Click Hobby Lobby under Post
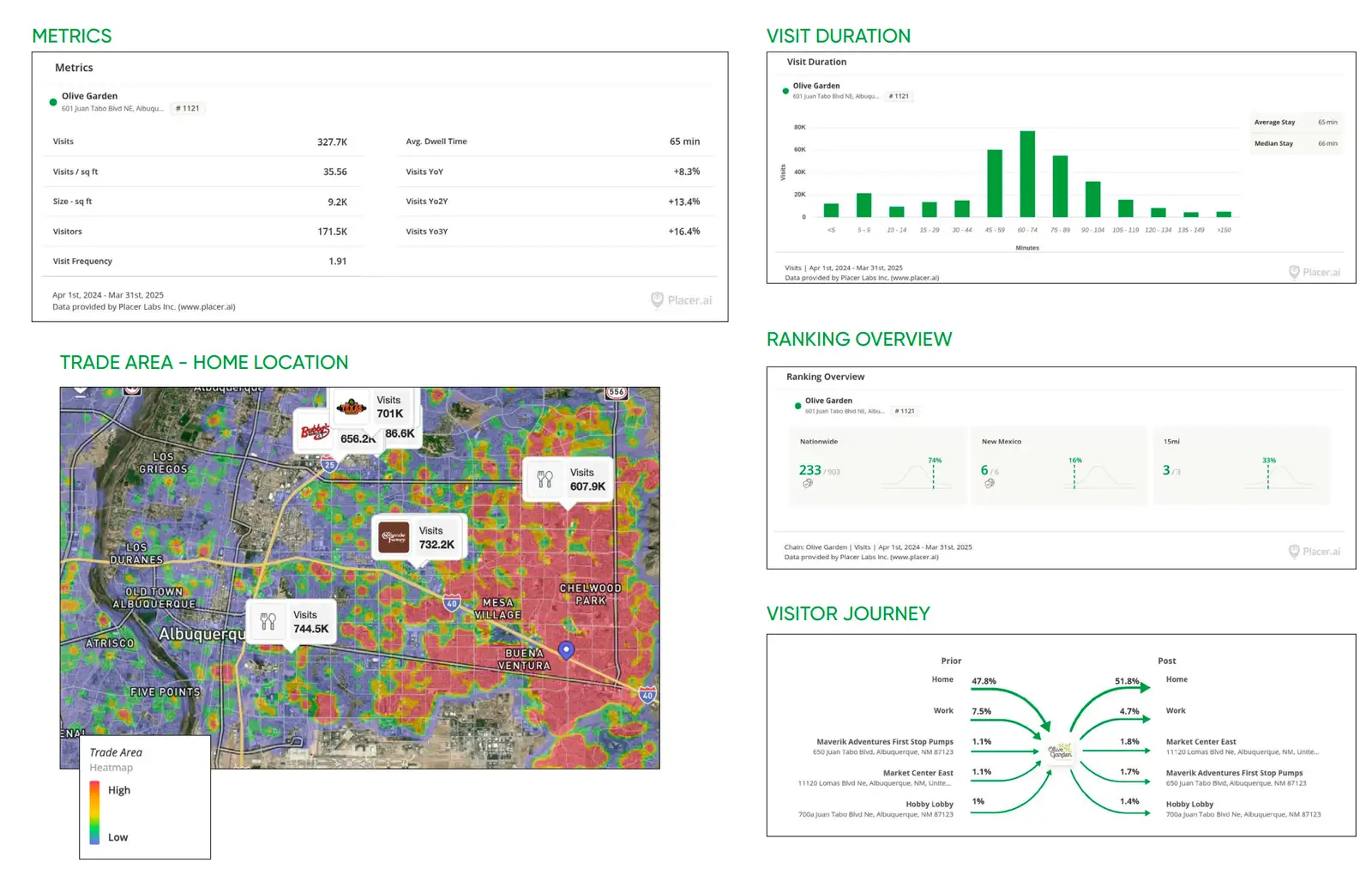 tap(1189, 805)
